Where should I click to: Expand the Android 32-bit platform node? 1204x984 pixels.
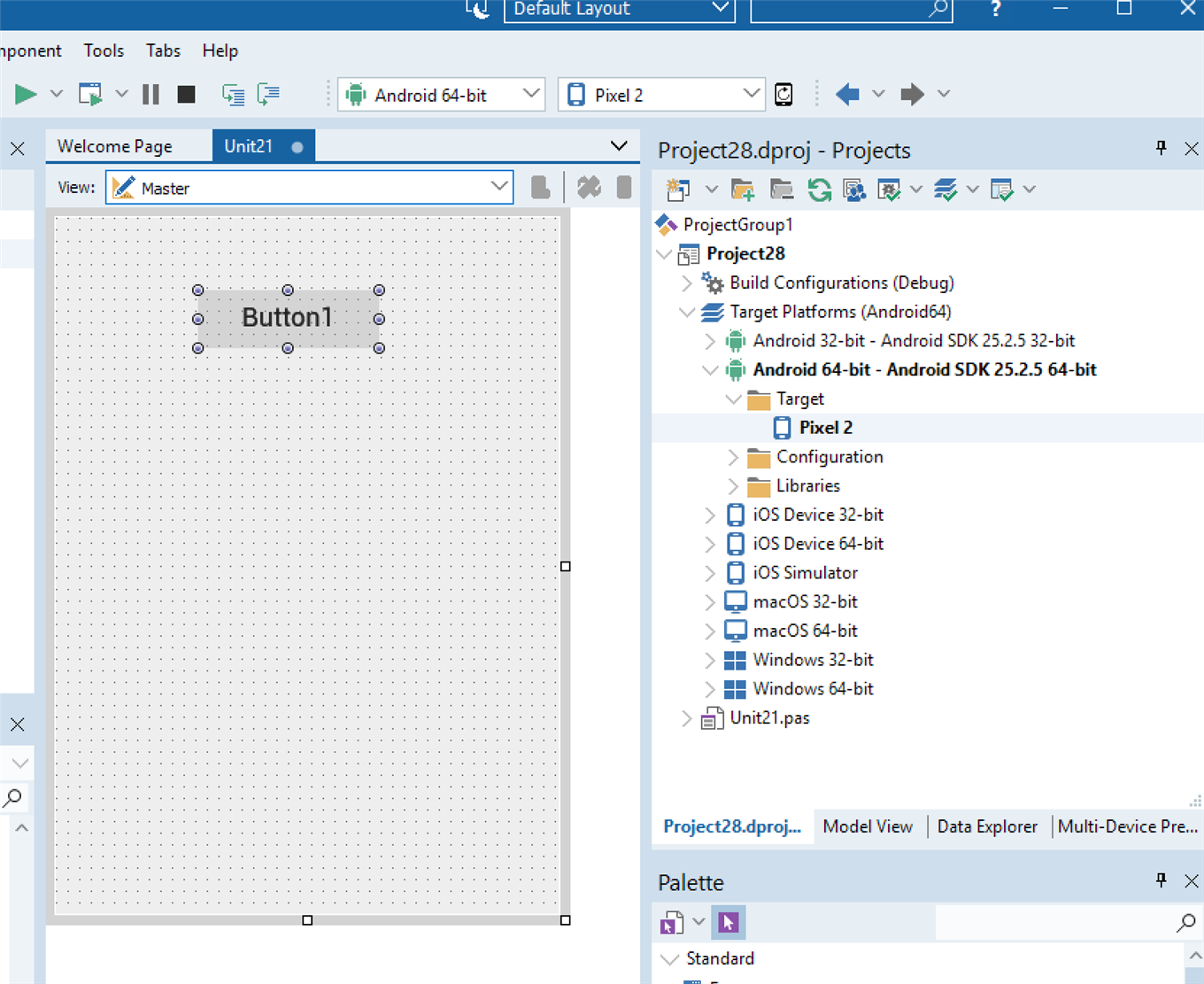pyautogui.click(x=710, y=341)
